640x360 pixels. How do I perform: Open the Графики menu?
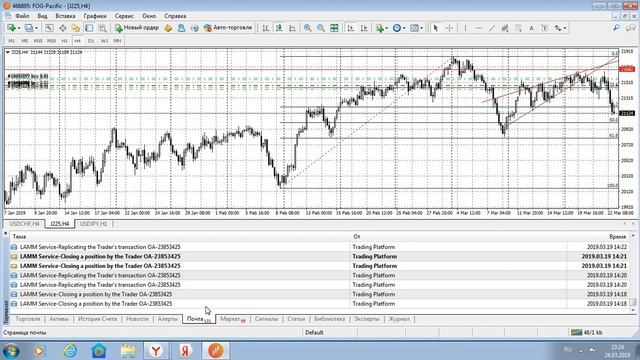coord(95,16)
